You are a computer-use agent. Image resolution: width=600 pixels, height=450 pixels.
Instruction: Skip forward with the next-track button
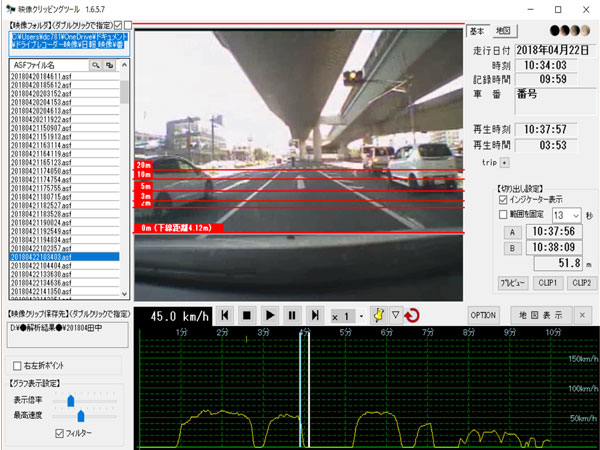coord(315,316)
